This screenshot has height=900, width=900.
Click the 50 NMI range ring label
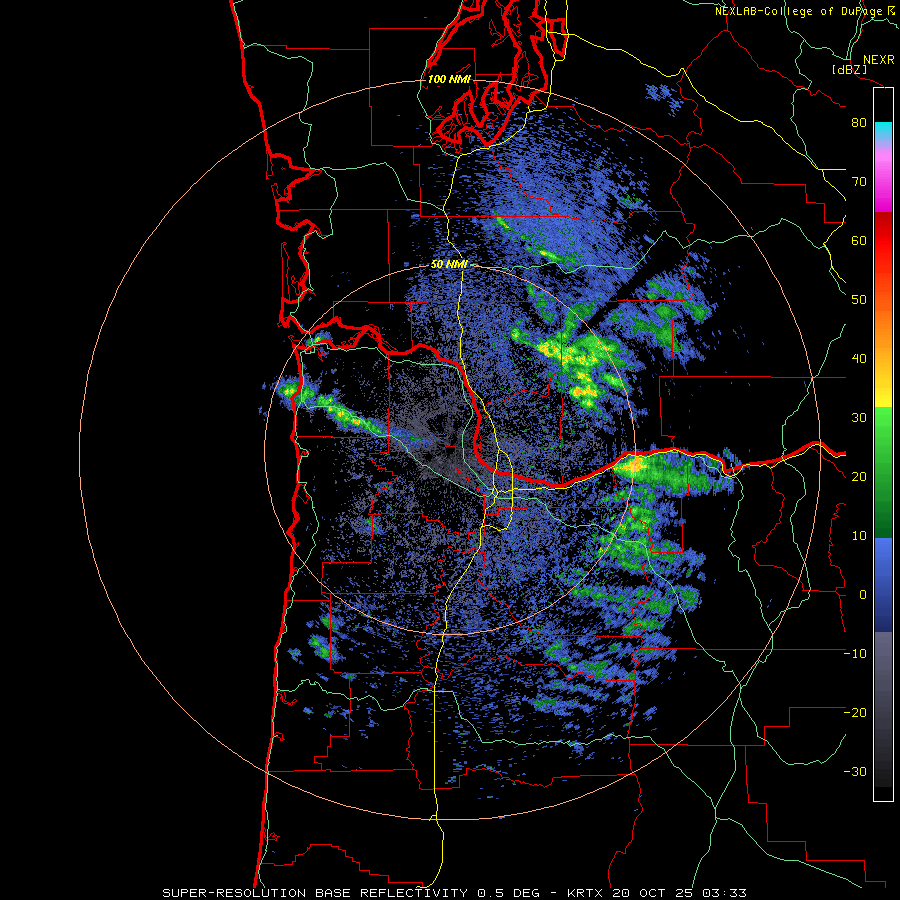[x=449, y=265]
